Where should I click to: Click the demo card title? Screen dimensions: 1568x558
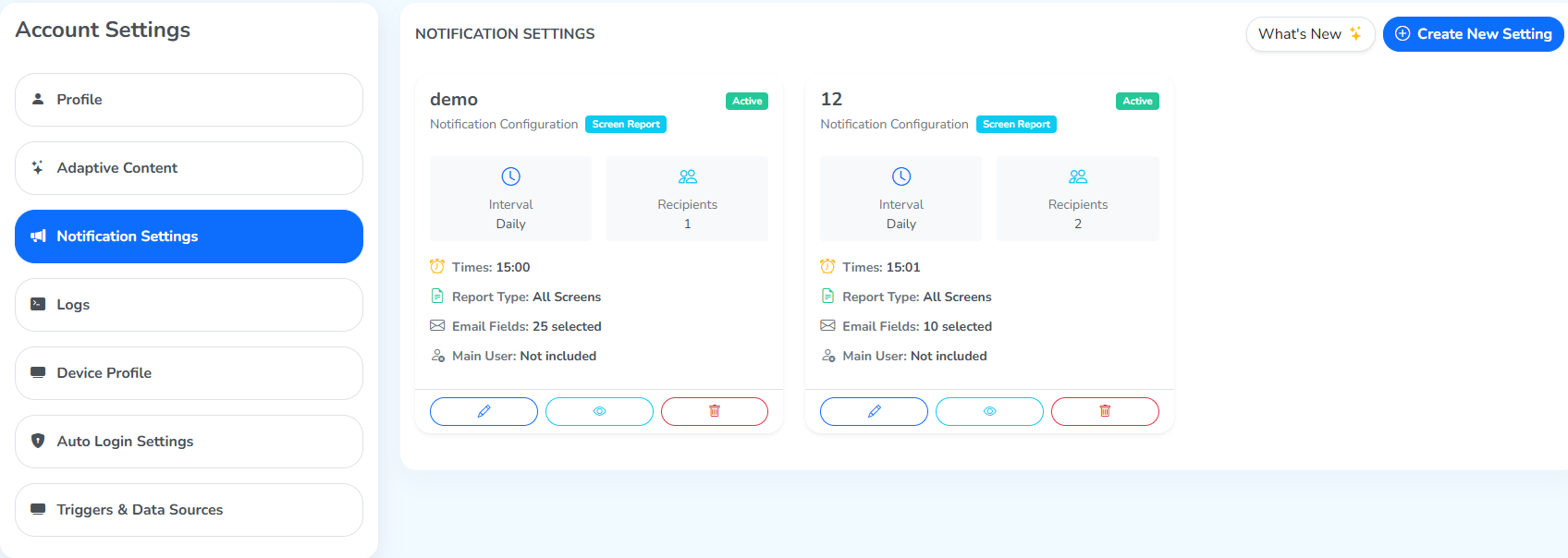click(x=454, y=100)
